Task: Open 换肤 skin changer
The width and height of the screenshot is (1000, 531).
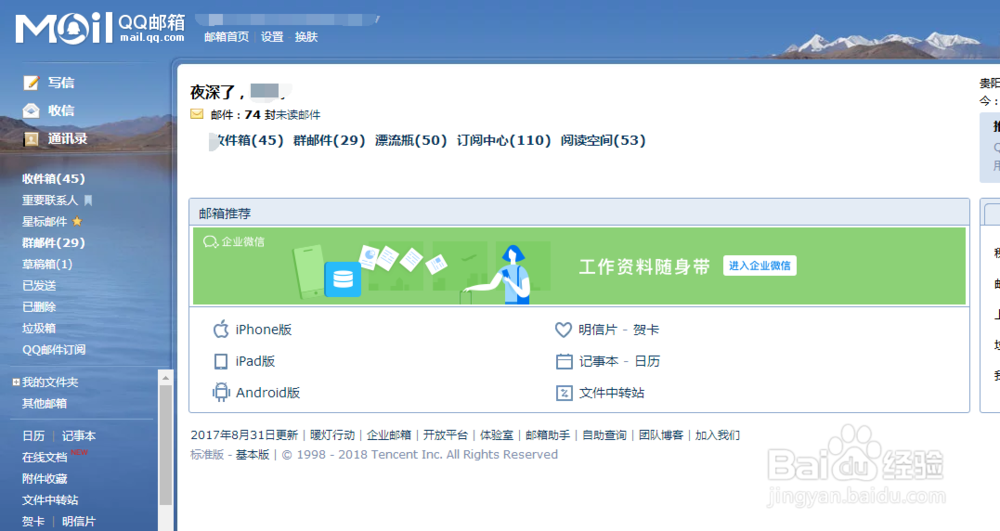Action: [306, 37]
